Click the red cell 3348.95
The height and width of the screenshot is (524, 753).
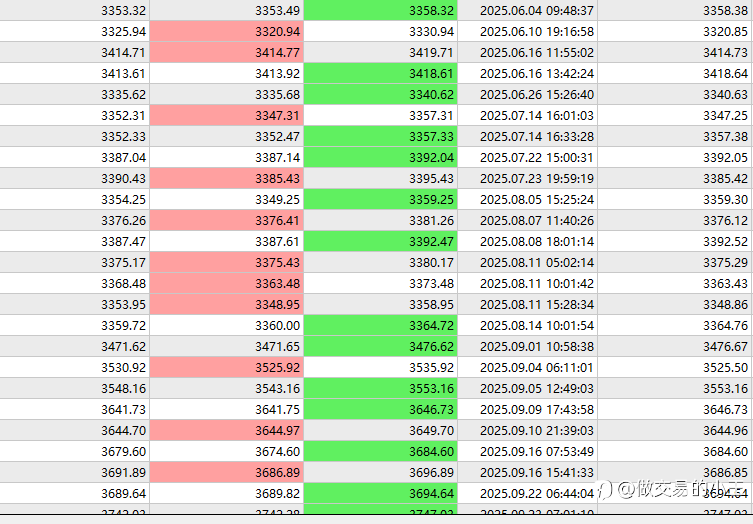pyautogui.click(x=226, y=305)
